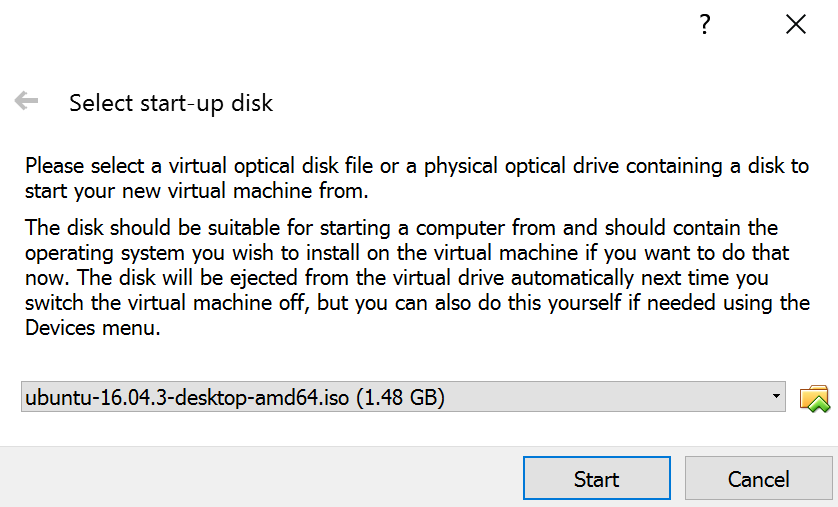This screenshot has height=507, width=838.
Task: Click the small triangle in the disk selector
Action: [x=776, y=396]
